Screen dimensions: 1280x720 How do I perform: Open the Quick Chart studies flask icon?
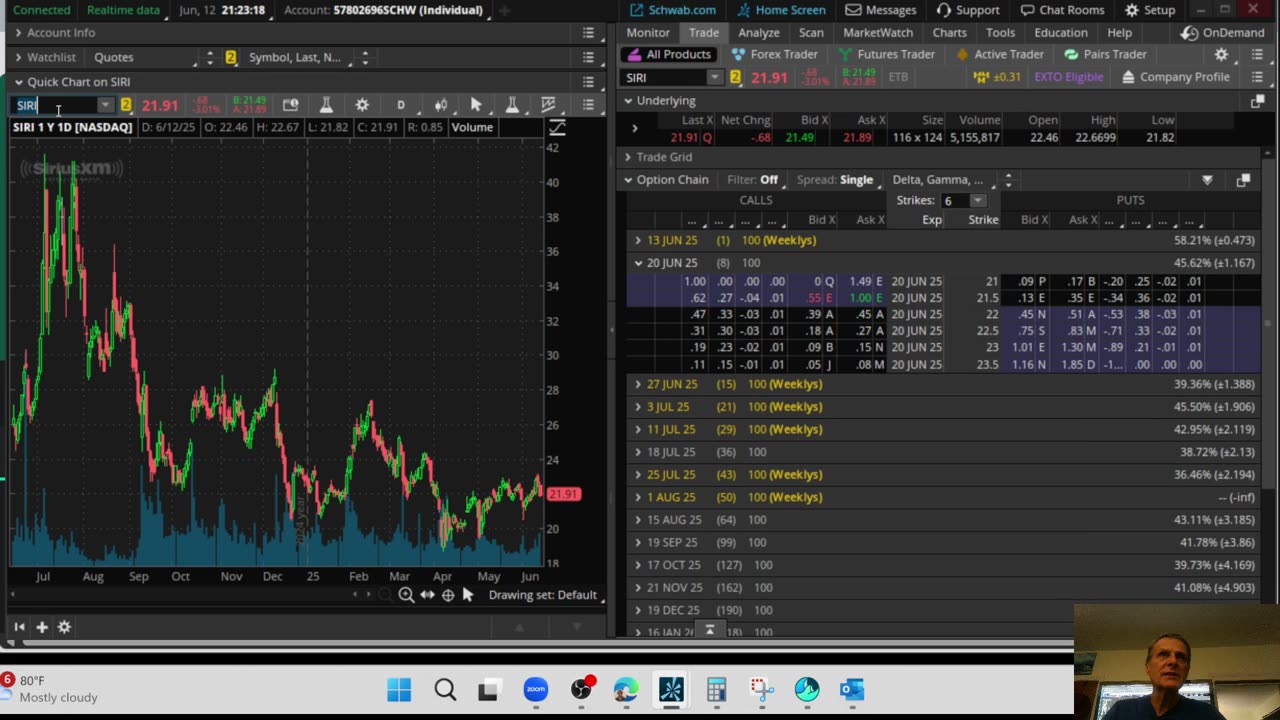click(x=325, y=105)
